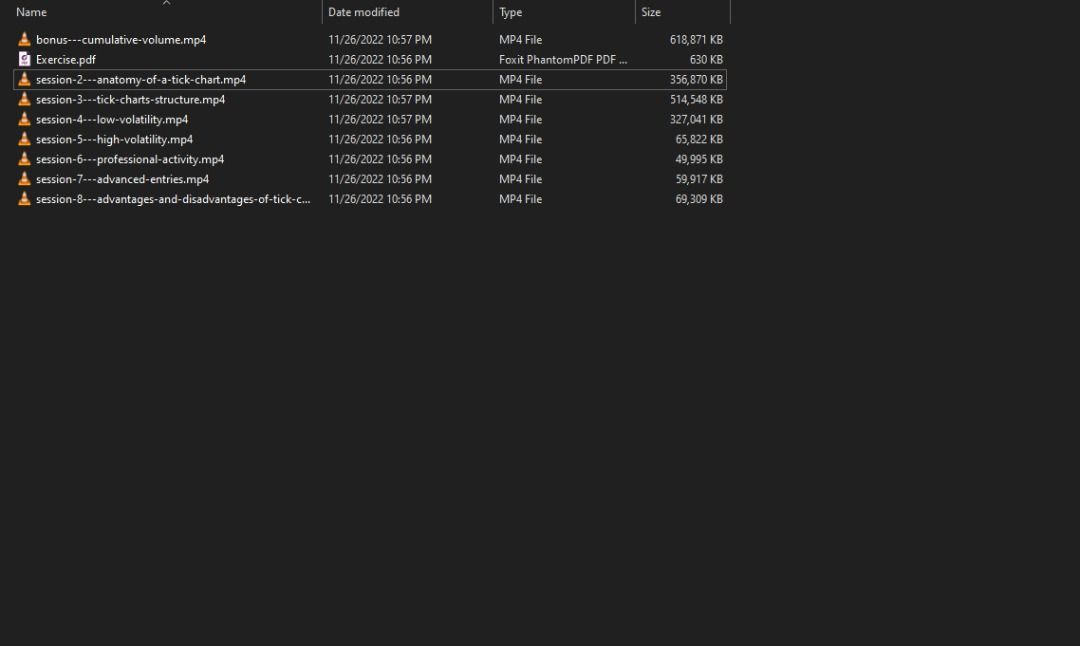The image size is (1080, 646).
Task: Click VLC icon of session-3 tick-charts-structure file
Action: (25, 100)
